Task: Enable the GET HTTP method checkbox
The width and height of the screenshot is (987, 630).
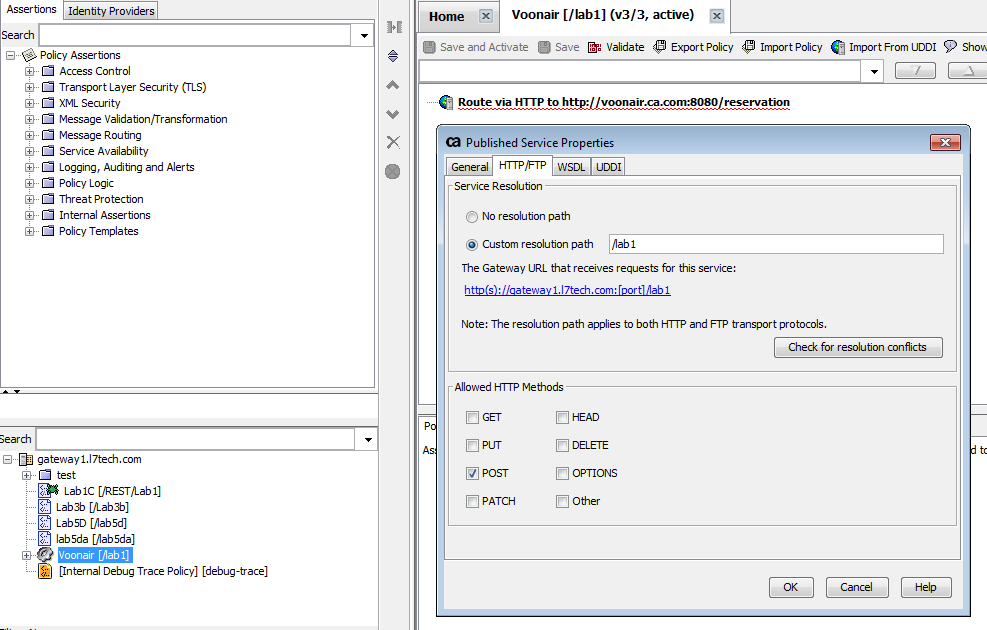Action: (x=474, y=417)
